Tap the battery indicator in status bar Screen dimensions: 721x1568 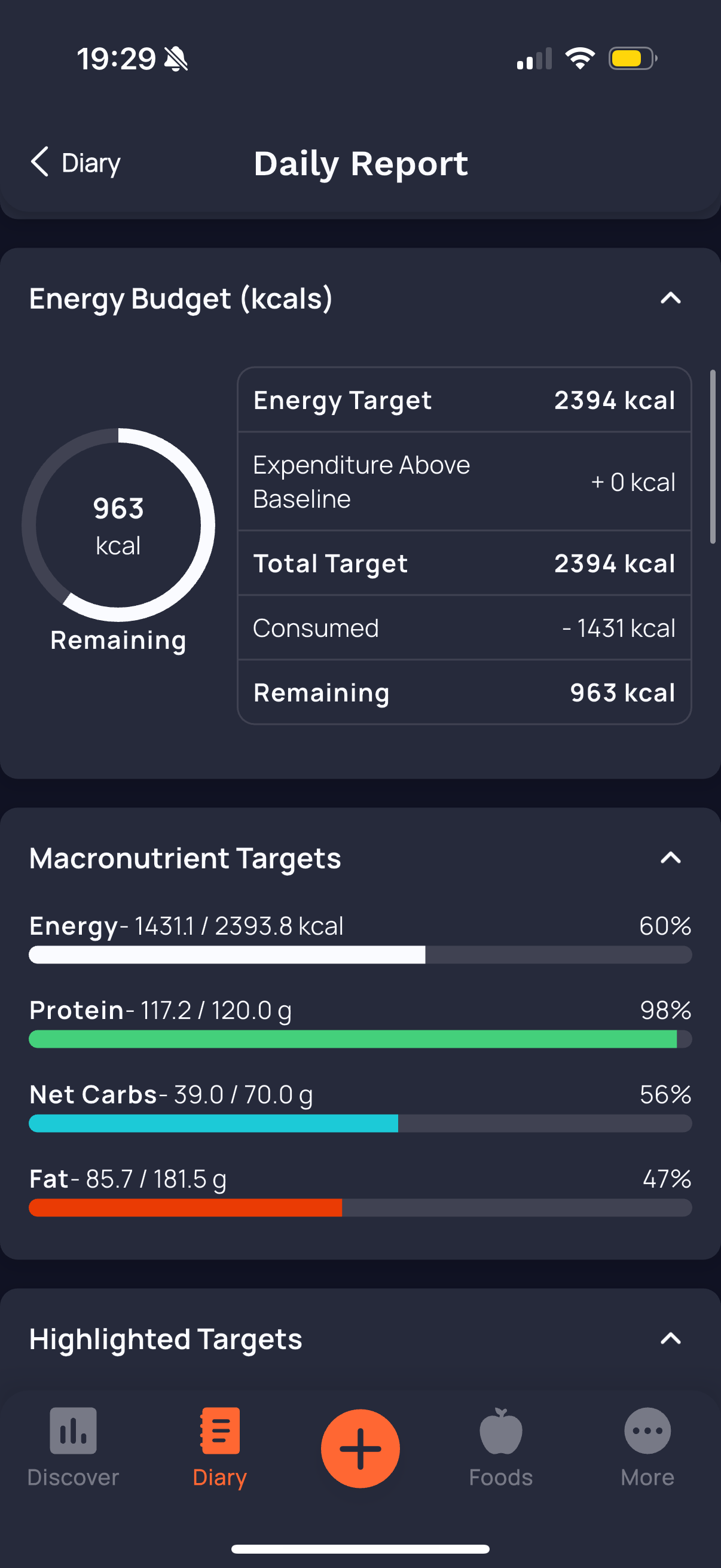click(632, 59)
